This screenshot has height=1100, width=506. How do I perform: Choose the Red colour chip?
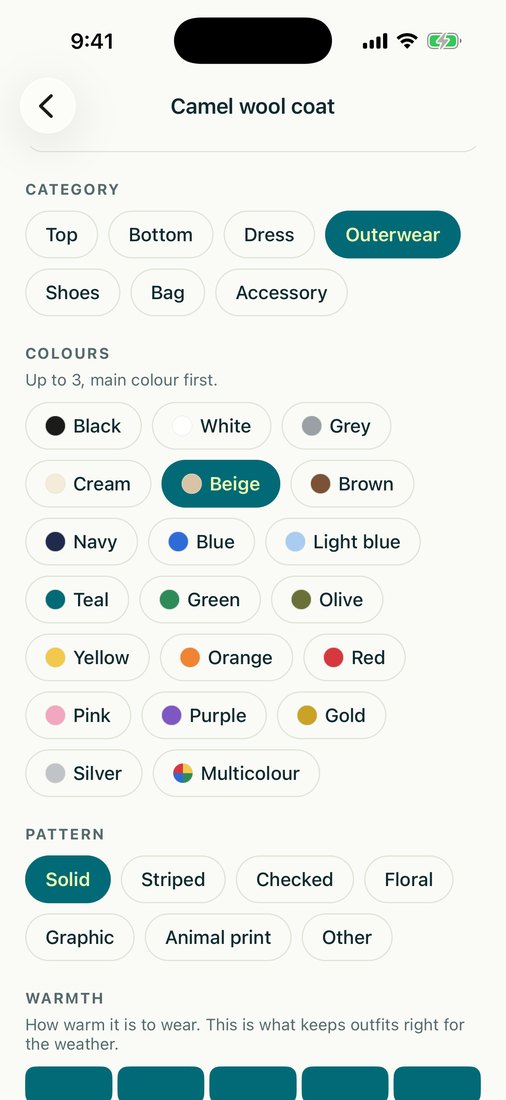pyautogui.click(x=354, y=657)
